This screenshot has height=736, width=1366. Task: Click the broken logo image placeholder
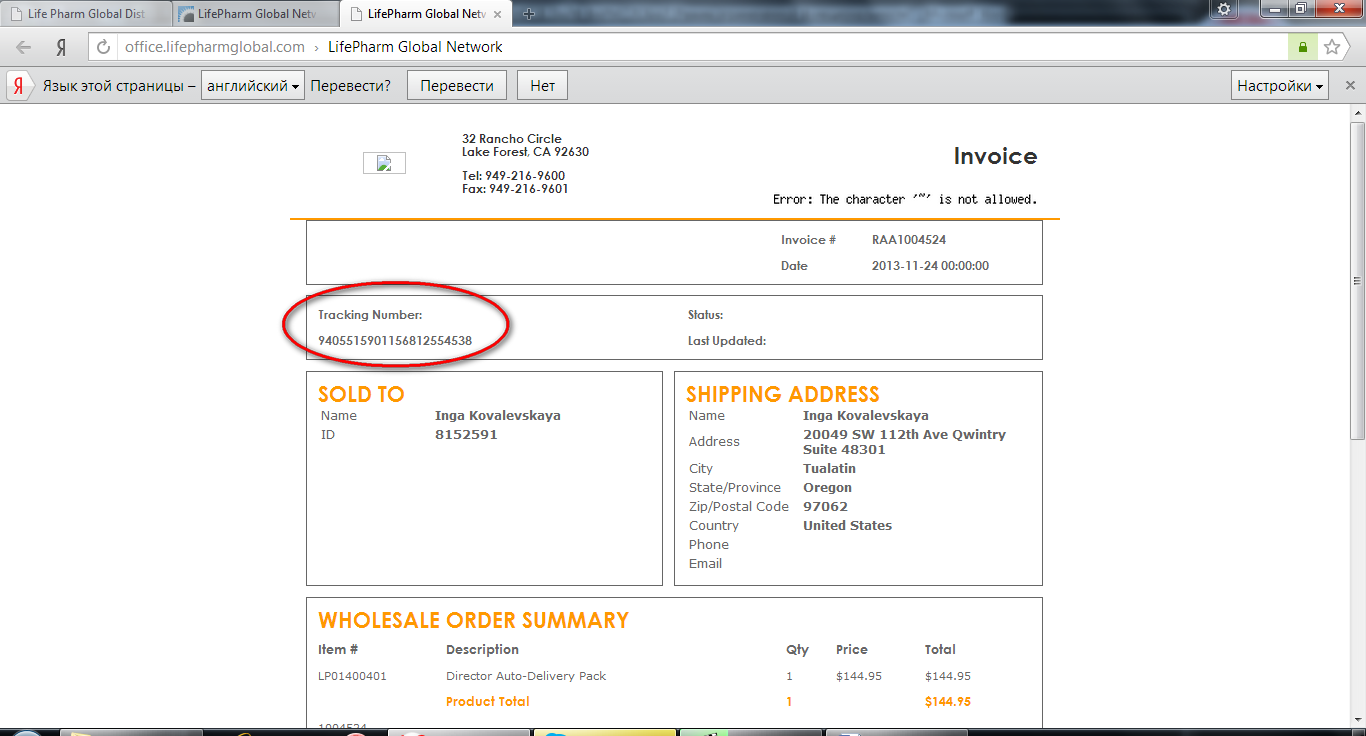pyautogui.click(x=384, y=163)
